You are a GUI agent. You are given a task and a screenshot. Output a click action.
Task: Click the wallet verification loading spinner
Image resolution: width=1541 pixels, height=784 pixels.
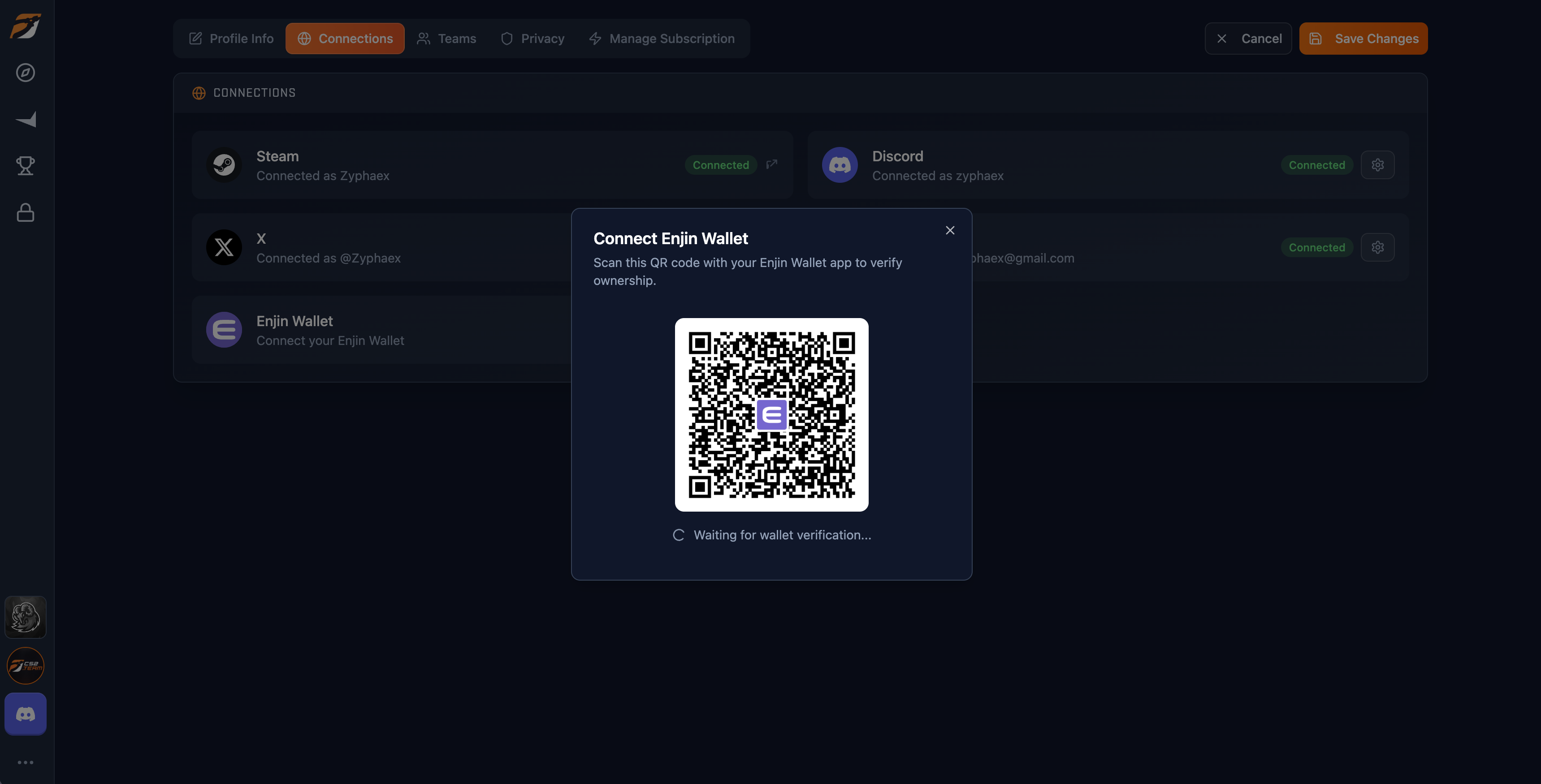click(678, 535)
